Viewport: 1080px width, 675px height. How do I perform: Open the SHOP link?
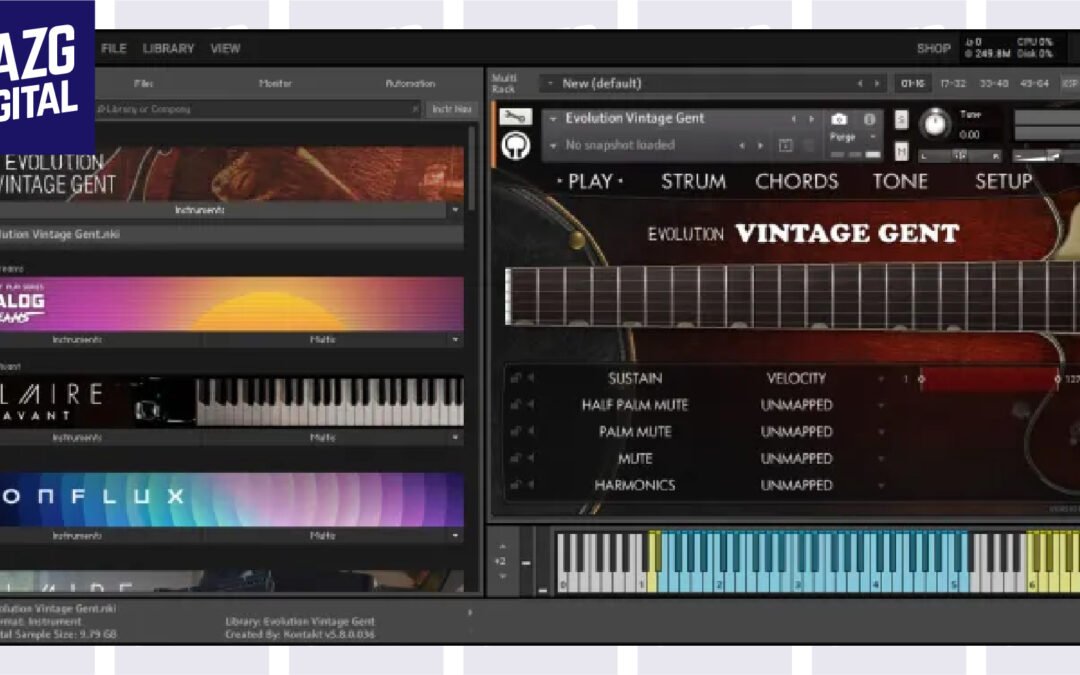[933, 48]
